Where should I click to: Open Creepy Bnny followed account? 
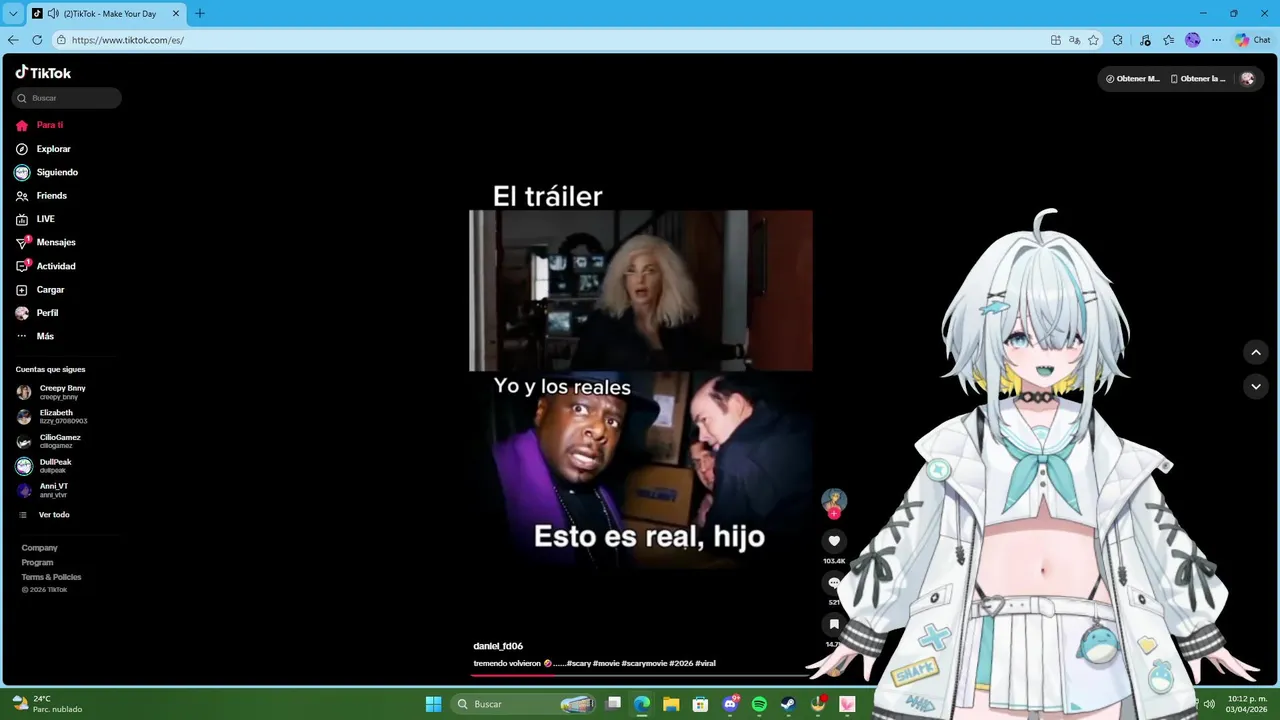point(52,392)
